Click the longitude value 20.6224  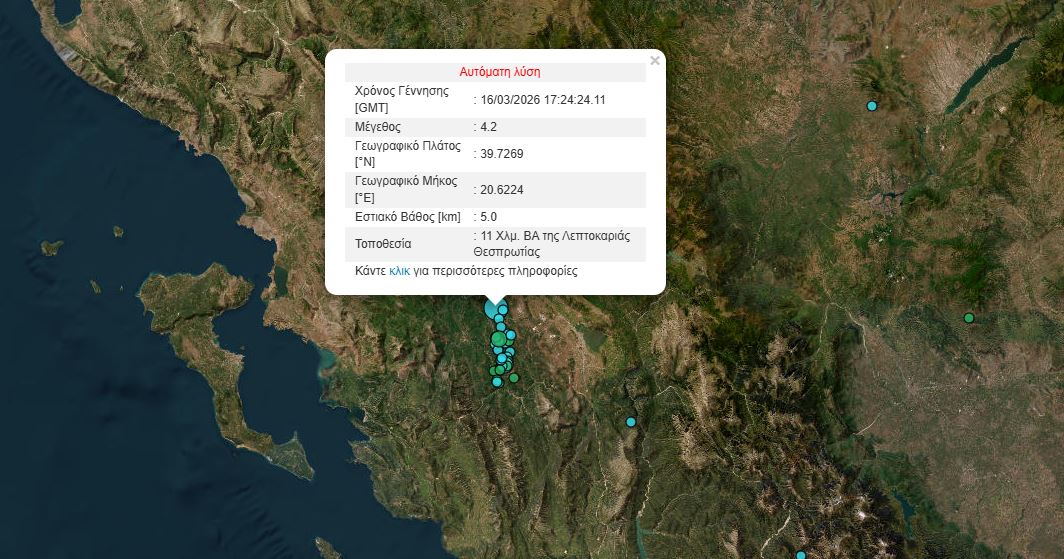[x=502, y=189]
